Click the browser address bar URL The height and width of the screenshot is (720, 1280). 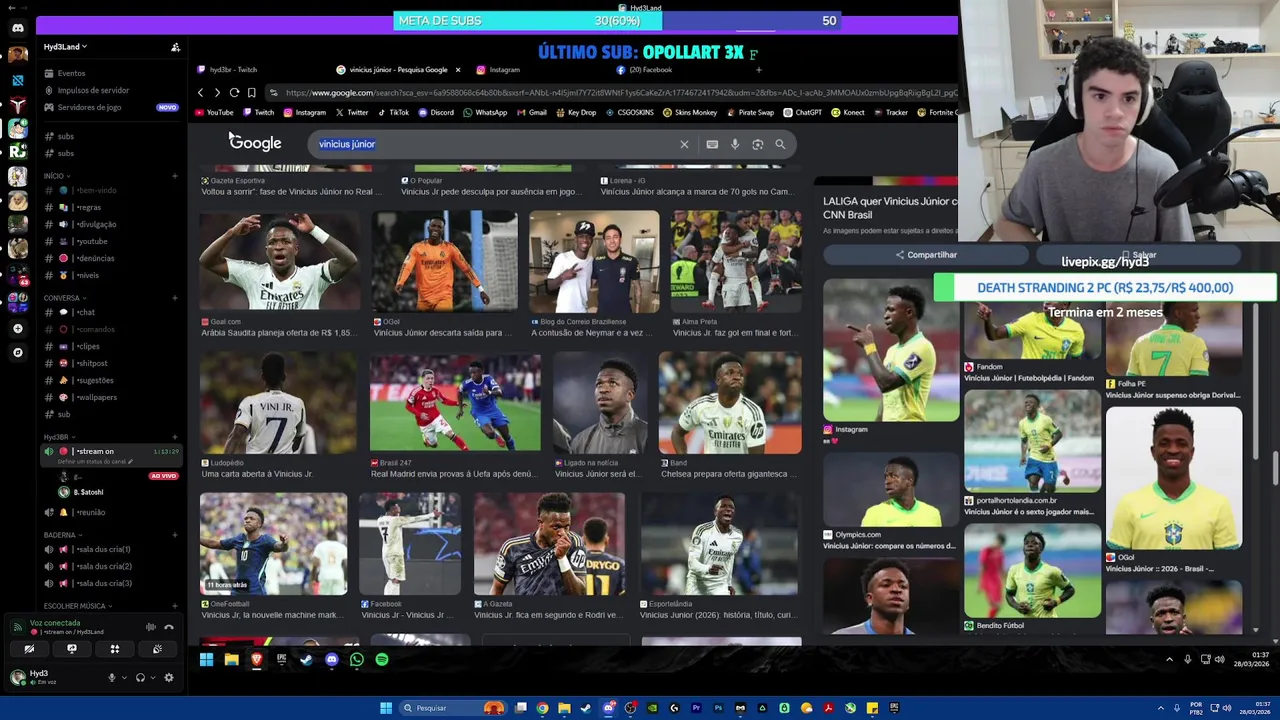[x=620, y=93]
